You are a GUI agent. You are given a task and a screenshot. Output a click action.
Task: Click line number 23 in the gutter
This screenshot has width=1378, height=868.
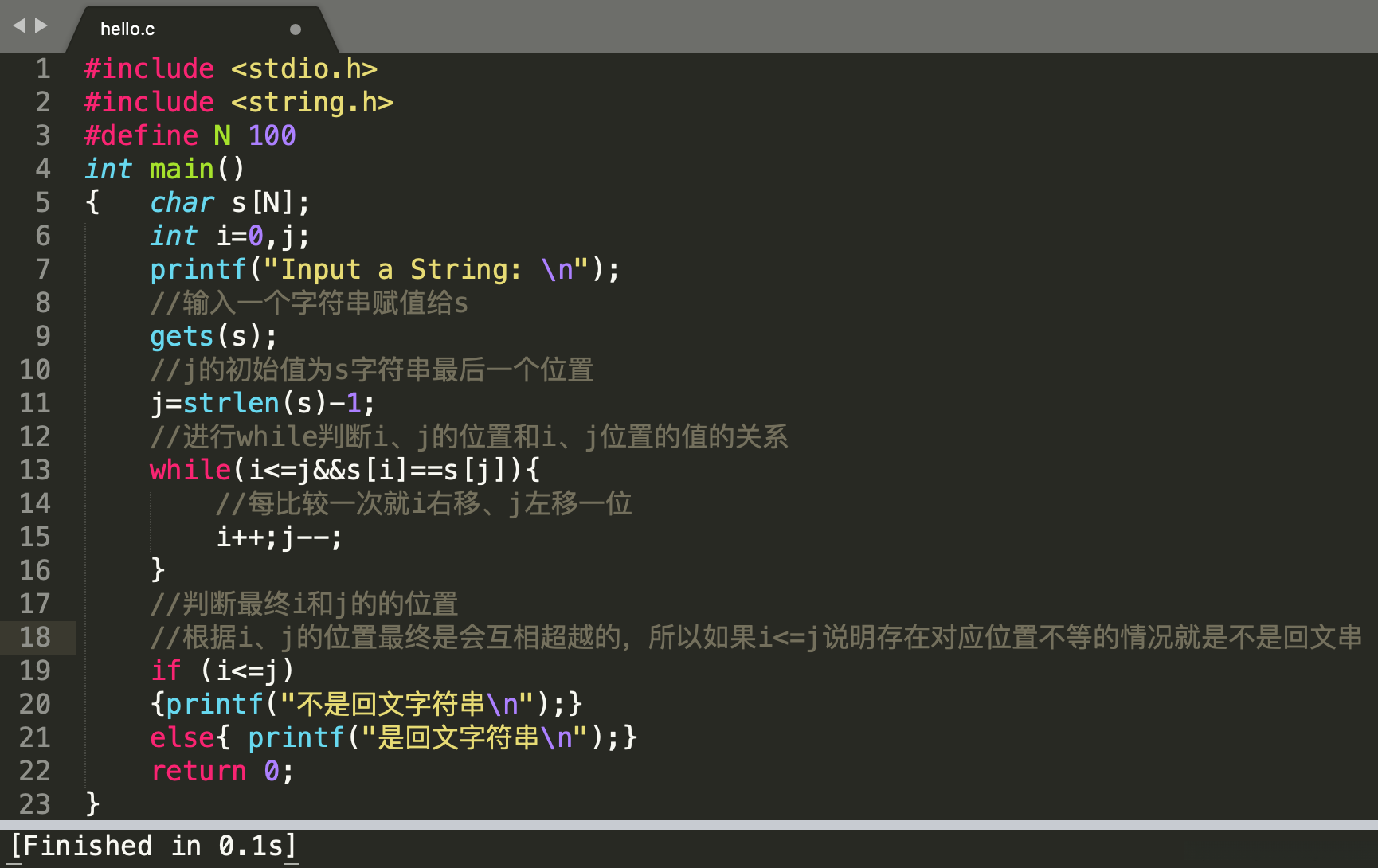pos(35,804)
